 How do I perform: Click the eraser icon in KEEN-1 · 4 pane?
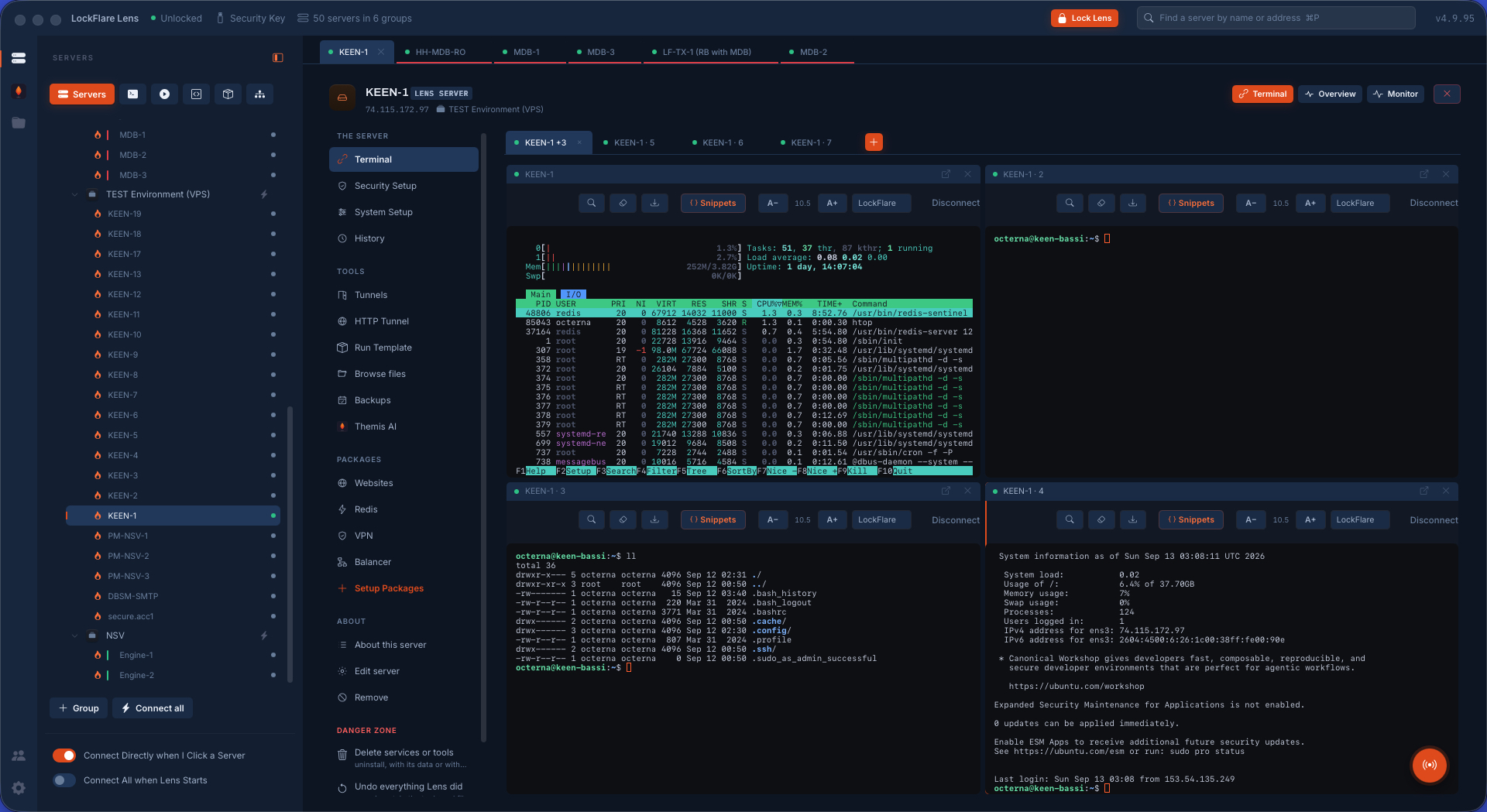click(1101, 519)
